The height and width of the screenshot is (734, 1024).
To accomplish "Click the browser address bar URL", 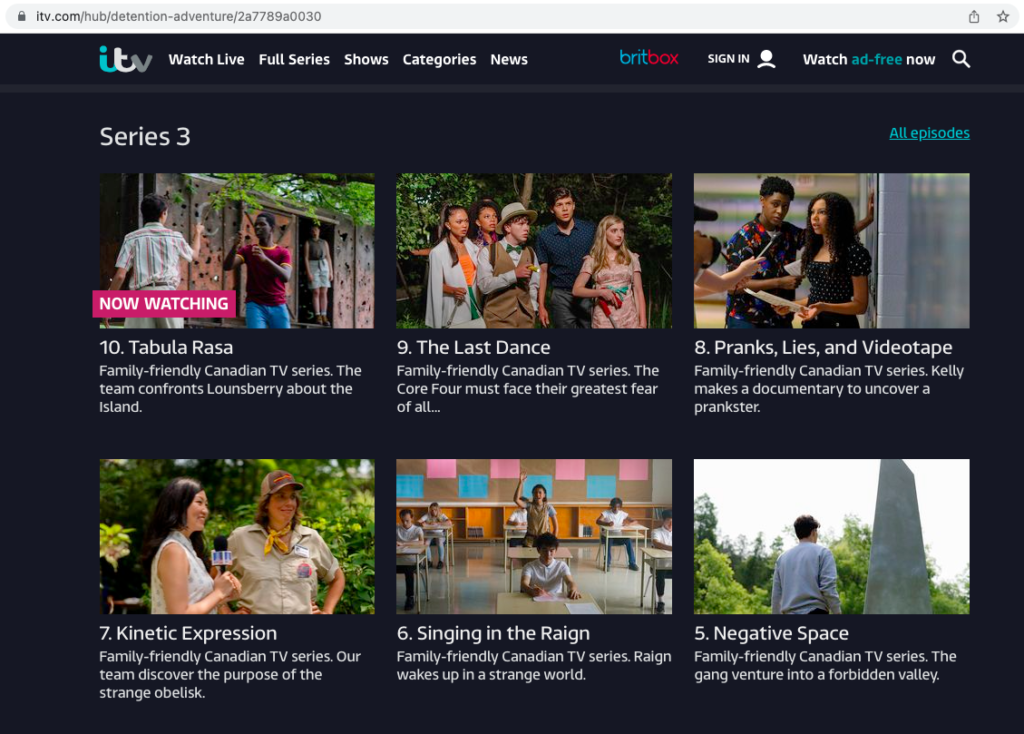I will [x=177, y=16].
